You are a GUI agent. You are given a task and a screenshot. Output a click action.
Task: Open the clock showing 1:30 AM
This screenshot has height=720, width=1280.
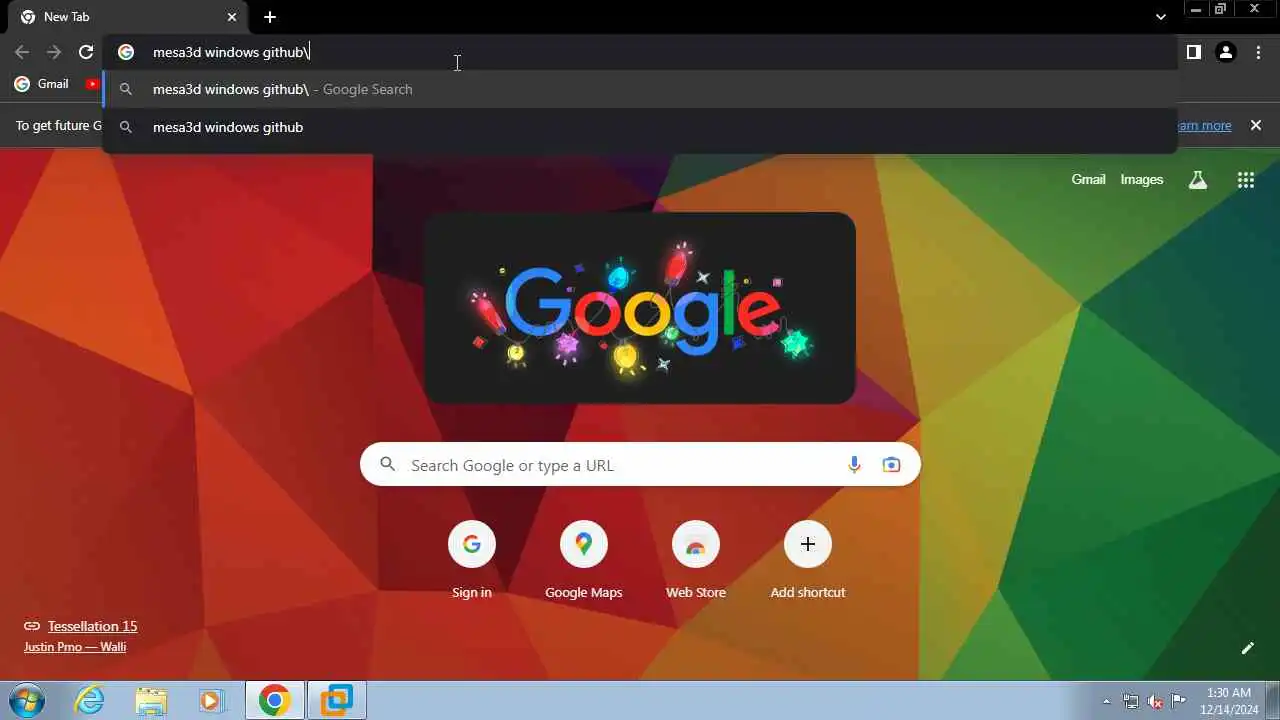(x=1229, y=700)
